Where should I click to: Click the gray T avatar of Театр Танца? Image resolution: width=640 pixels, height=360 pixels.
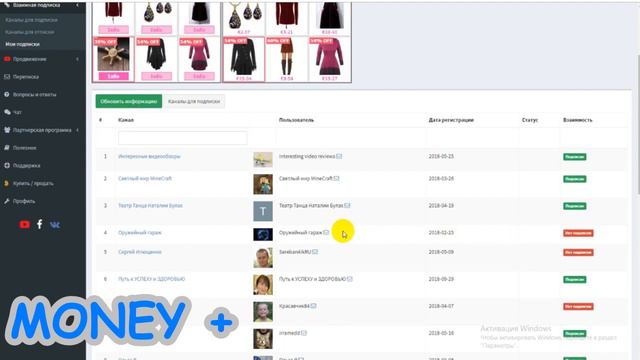(x=263, y=211)
